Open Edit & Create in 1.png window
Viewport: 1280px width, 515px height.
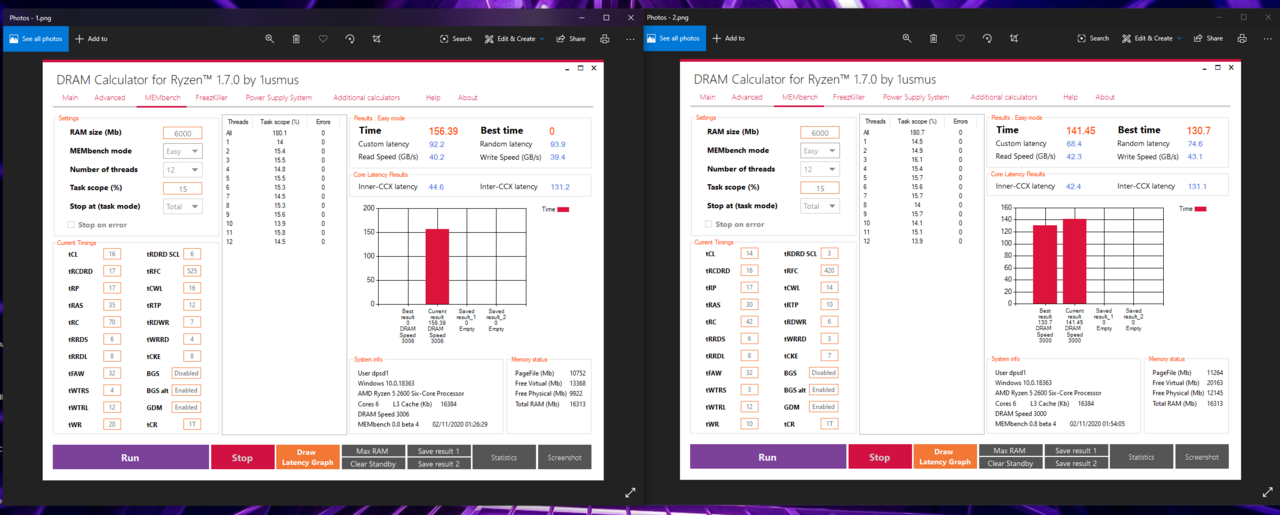[514, 39]
